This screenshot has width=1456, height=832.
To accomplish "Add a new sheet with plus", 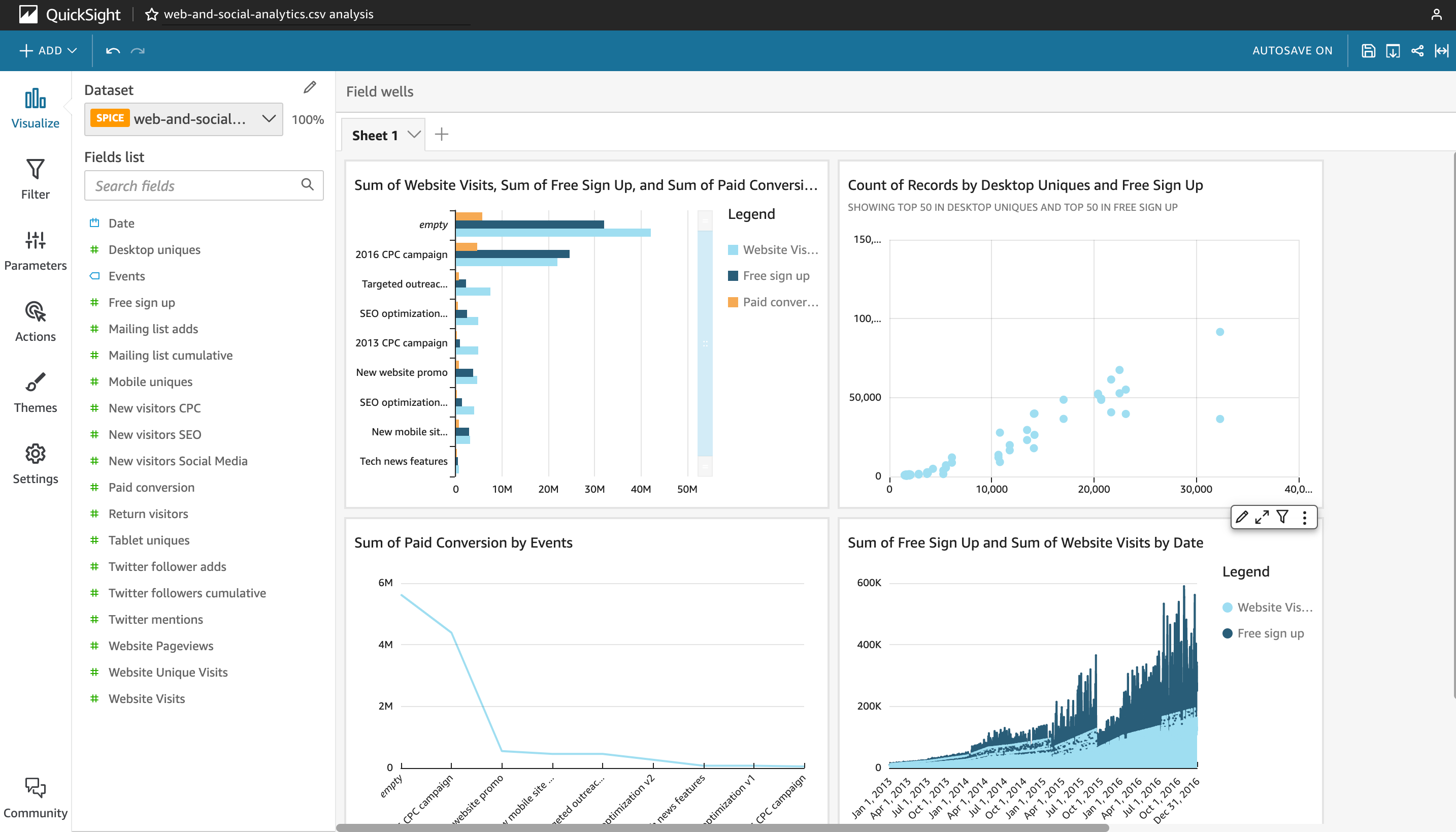I will click(441, 134).
